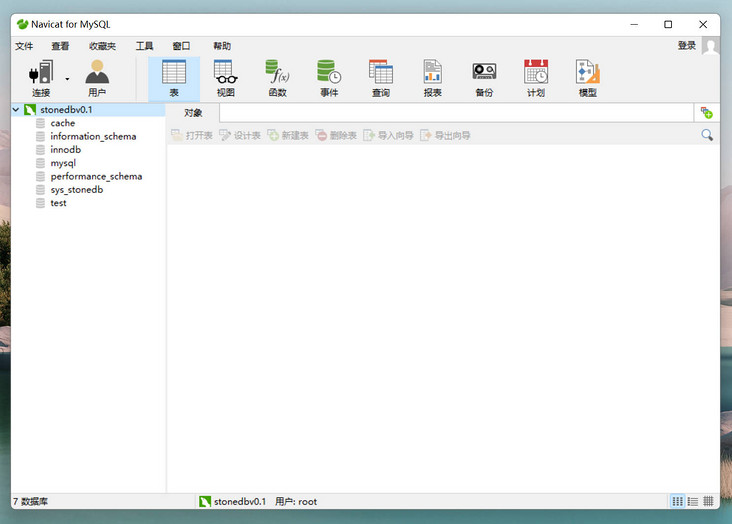Open the 模型 (Model) section

point(588,78)
